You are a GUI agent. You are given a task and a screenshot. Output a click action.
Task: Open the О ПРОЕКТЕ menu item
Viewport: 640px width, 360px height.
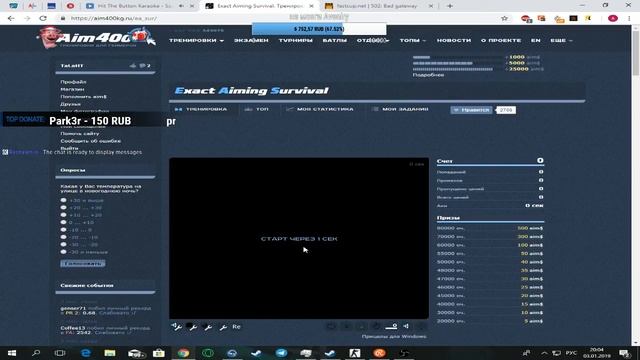point(501,40)
